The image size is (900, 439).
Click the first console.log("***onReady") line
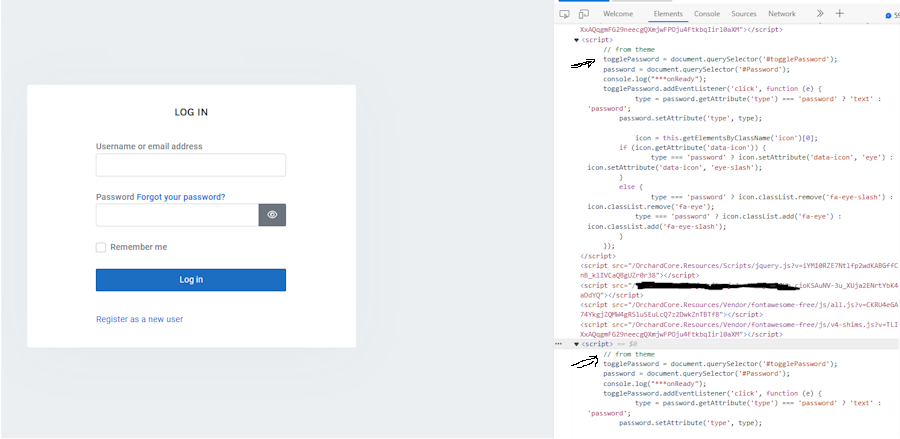[x=654, y=79]
